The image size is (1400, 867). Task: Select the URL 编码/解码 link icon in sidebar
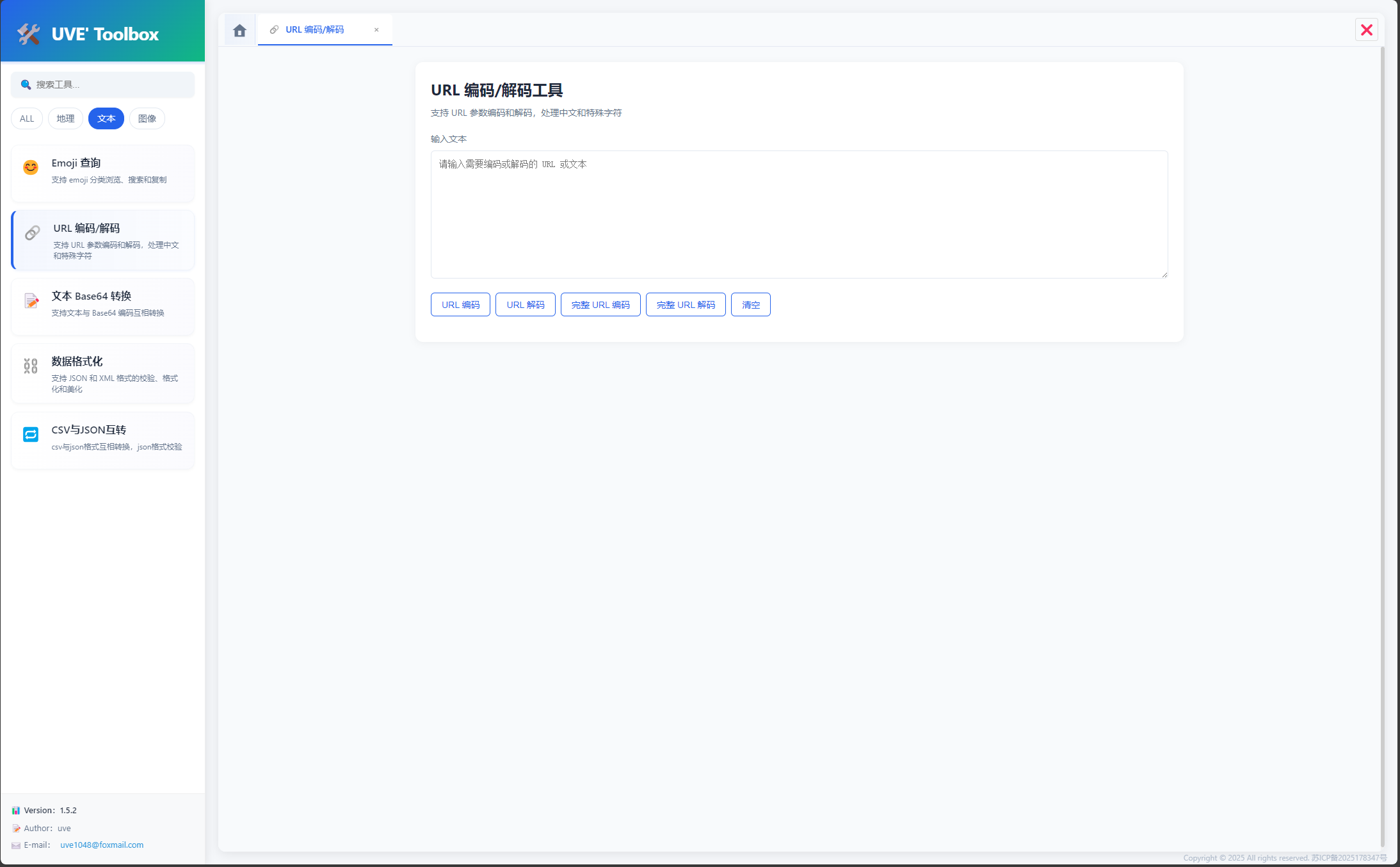coord(31,232)
